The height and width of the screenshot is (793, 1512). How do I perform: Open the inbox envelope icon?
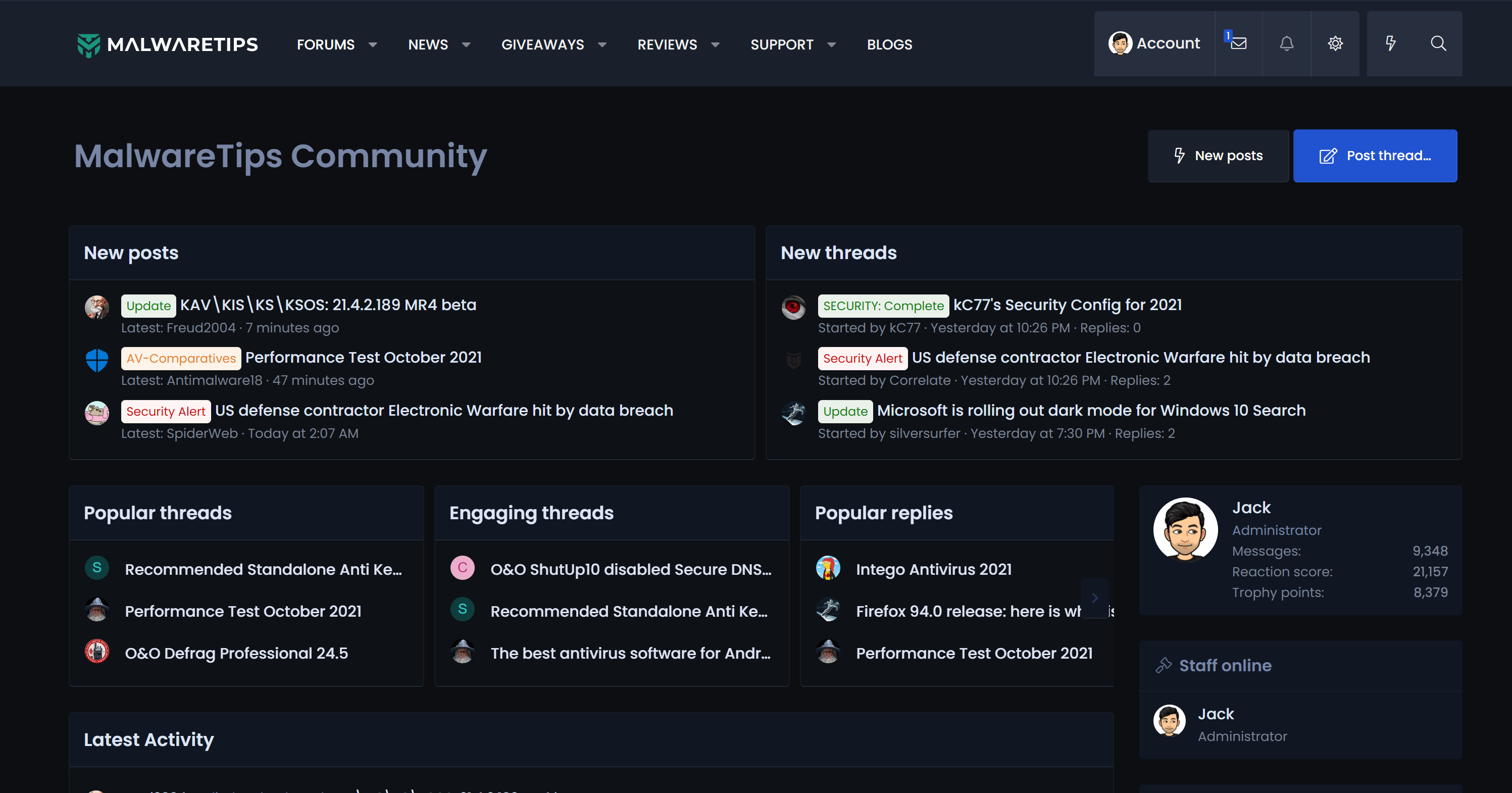point(1238,43)
